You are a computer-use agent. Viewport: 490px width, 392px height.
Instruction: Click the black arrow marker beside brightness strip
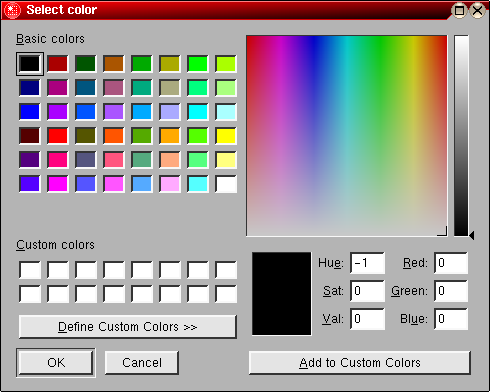pyautogui.click(x=472, y=235)
